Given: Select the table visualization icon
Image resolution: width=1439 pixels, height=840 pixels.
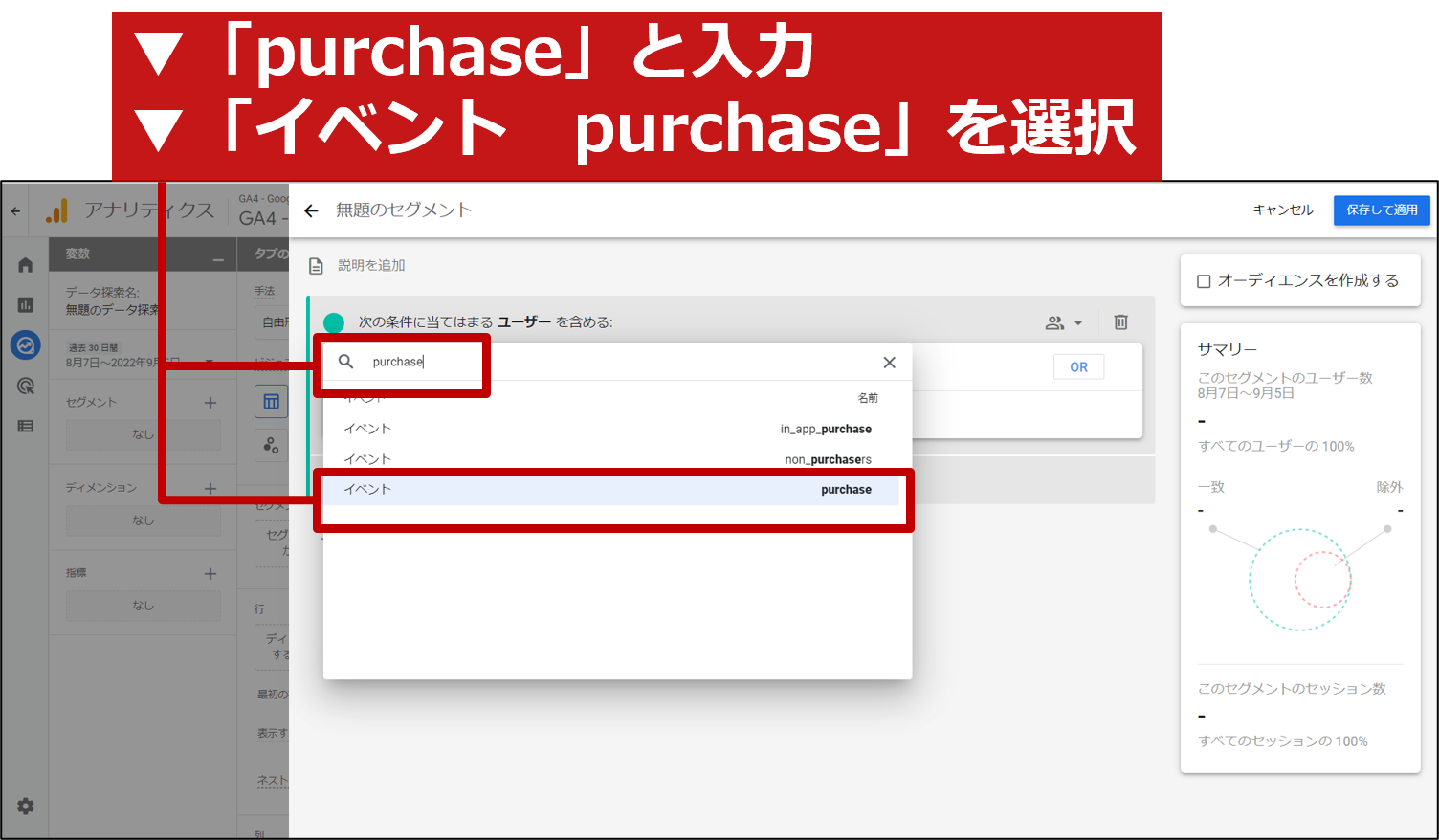Looking at the screenshot, I should tap(272, 402).
